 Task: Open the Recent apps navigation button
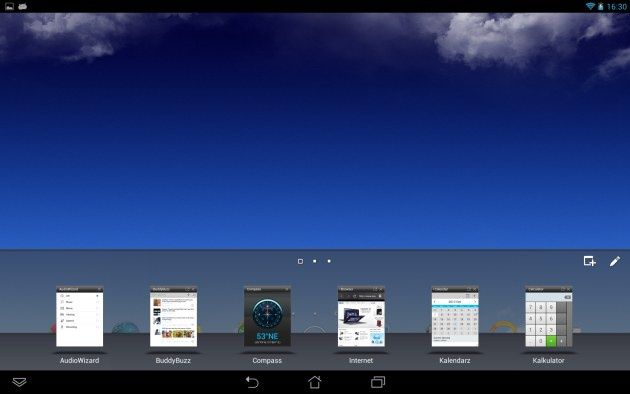coord(378,382)
